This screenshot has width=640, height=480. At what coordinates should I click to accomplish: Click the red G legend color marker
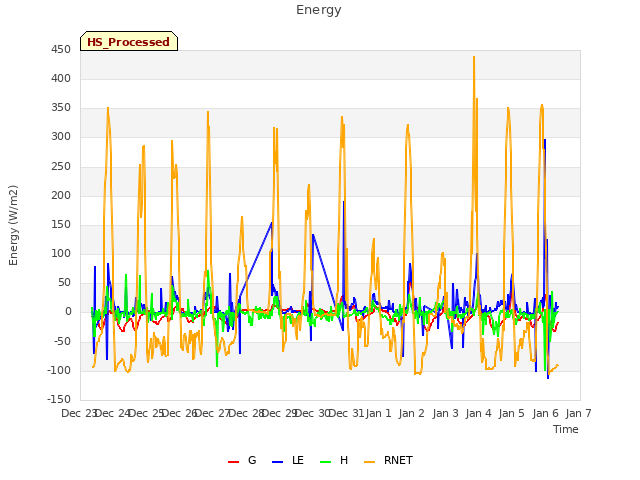pos(233,462)
